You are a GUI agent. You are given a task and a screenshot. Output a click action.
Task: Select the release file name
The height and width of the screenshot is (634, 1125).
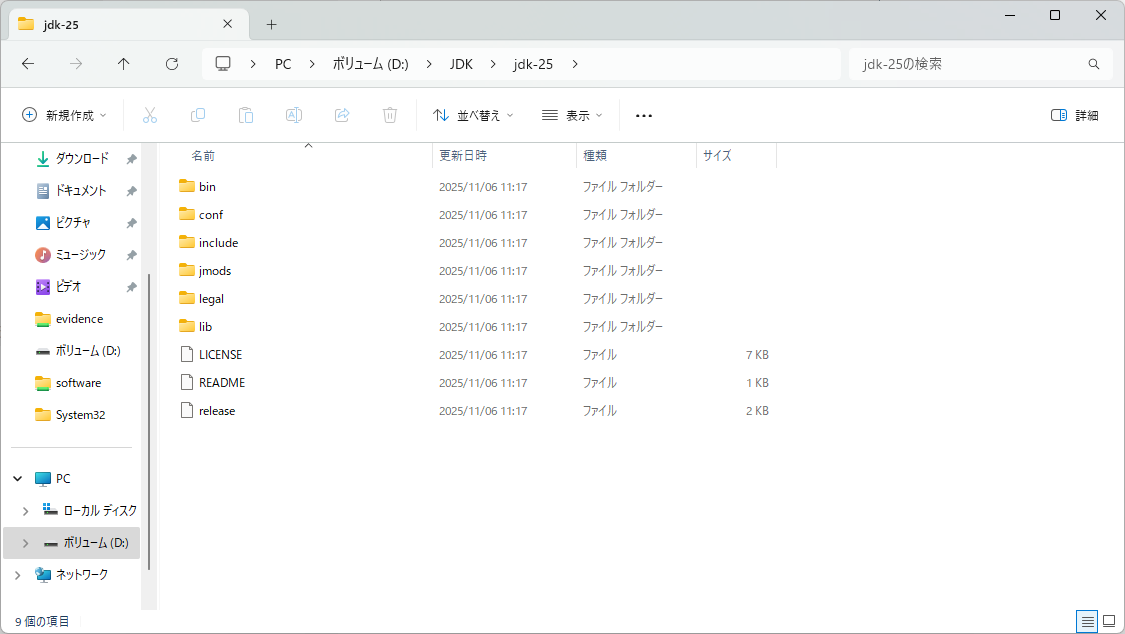[x=217, y=410]
